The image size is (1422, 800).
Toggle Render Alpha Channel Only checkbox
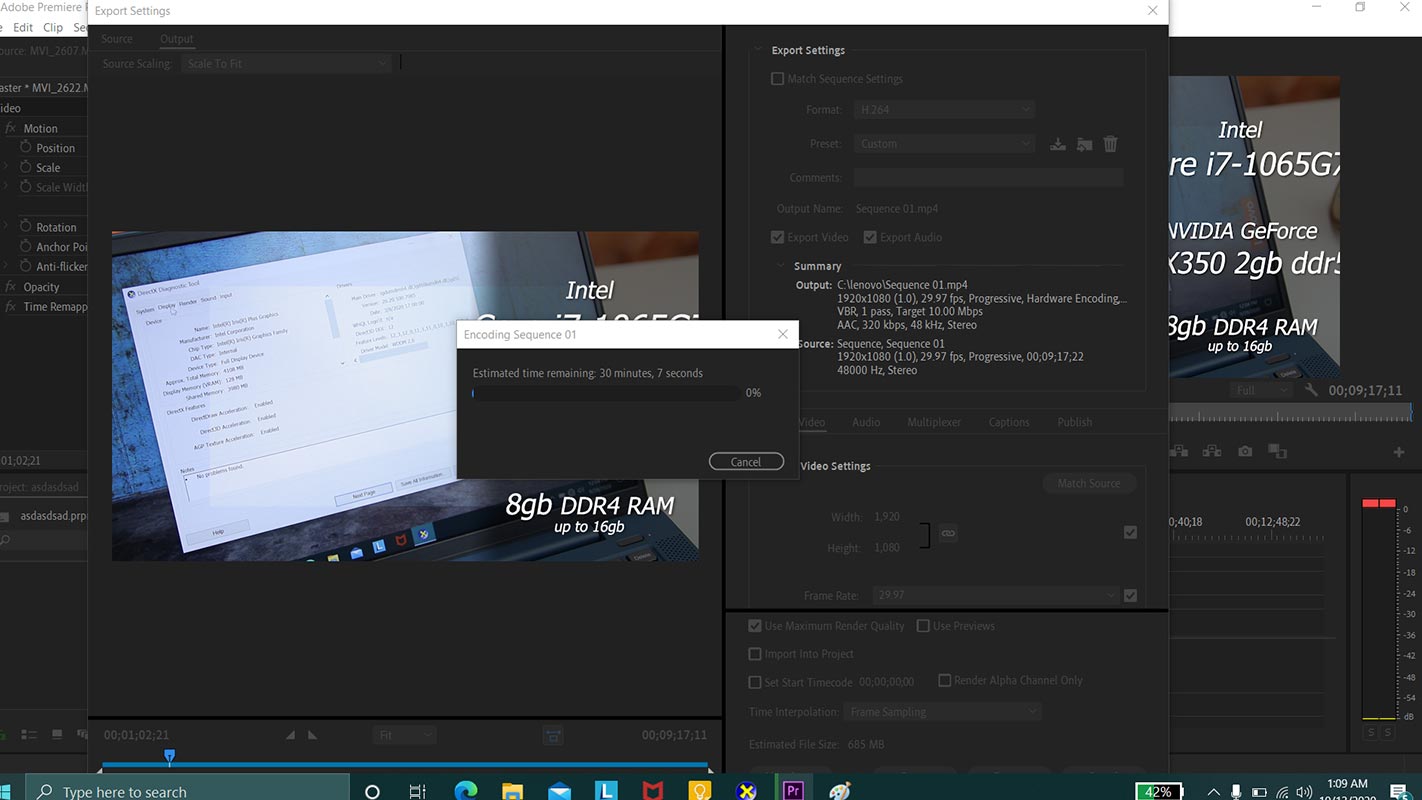pos(944,680)
